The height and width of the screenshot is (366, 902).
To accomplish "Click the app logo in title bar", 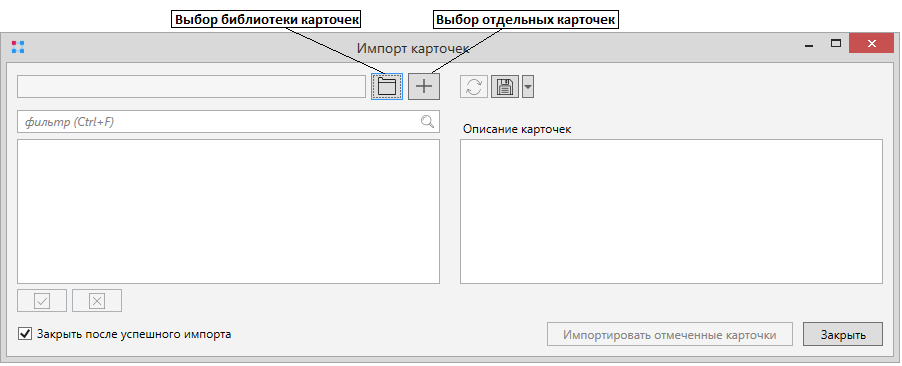I will coord(18,47).
